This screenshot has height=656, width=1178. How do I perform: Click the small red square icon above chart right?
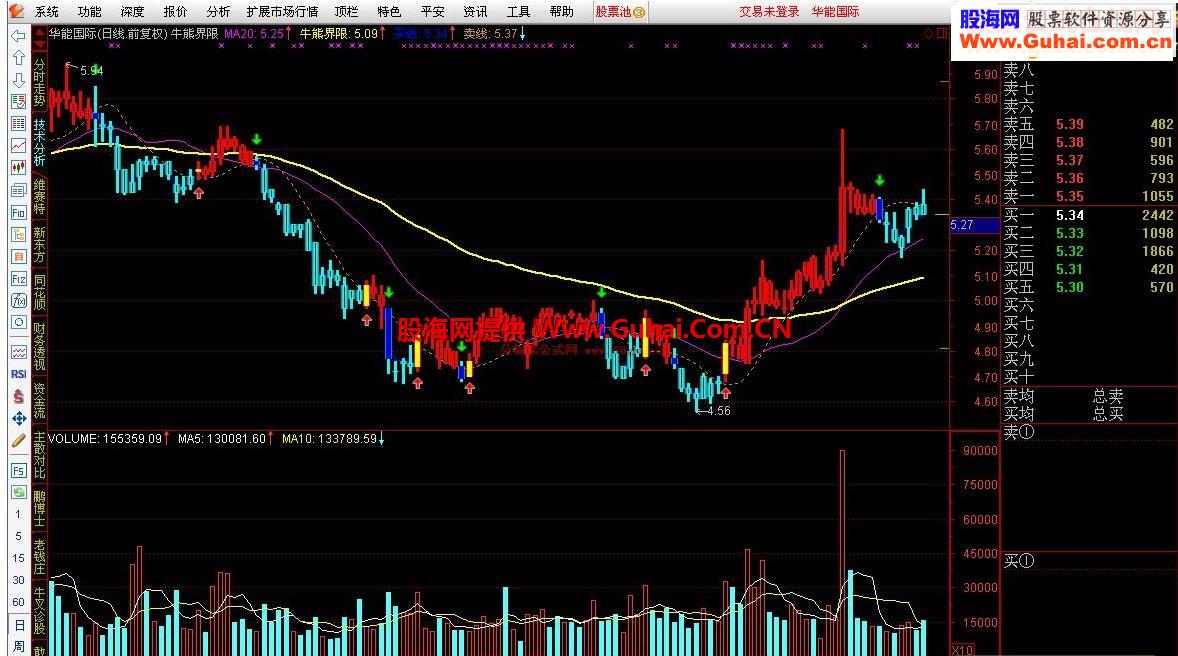[941, 33]
